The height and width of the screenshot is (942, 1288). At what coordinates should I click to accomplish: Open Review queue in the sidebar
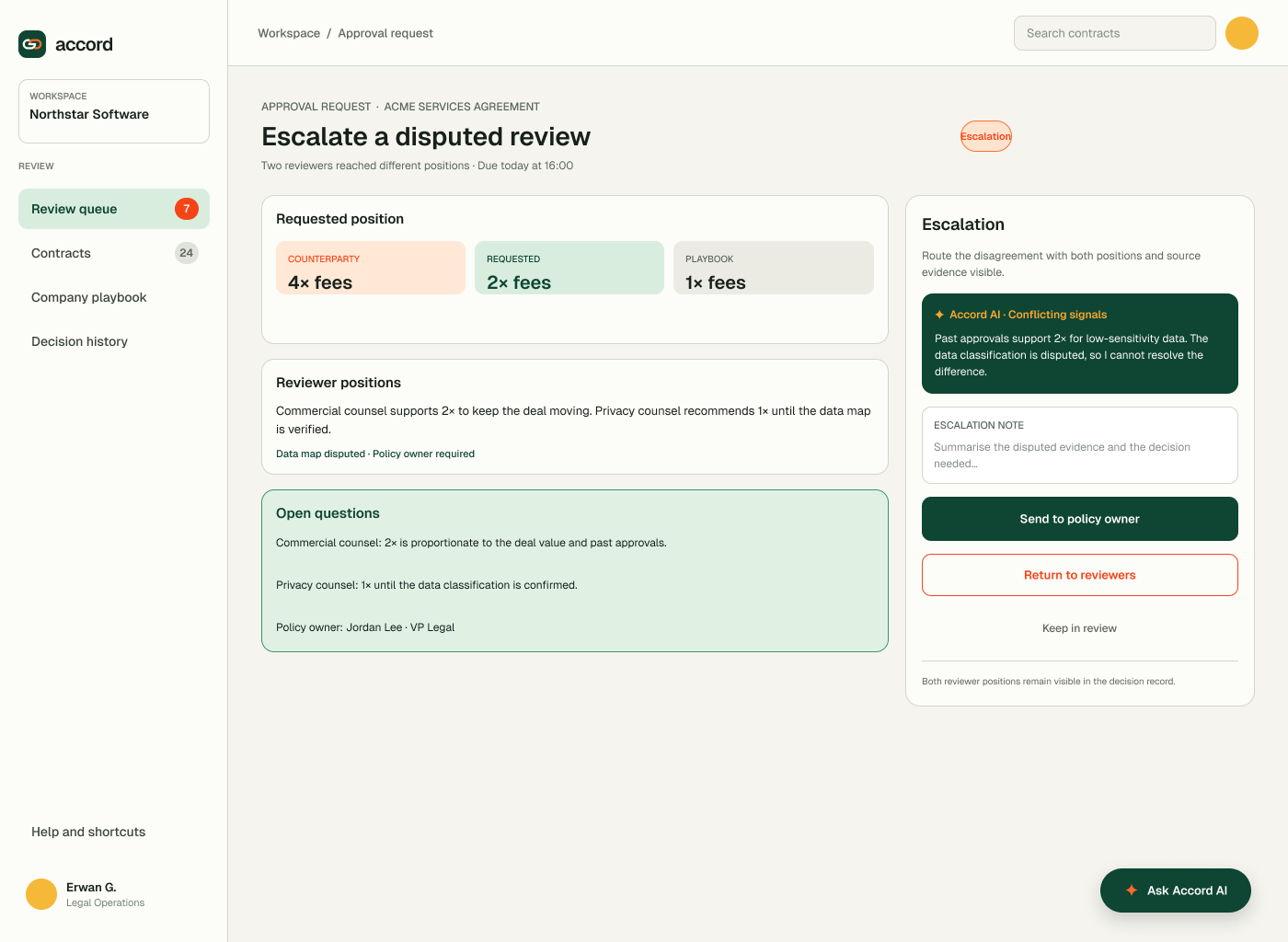(x=114, y=209)
